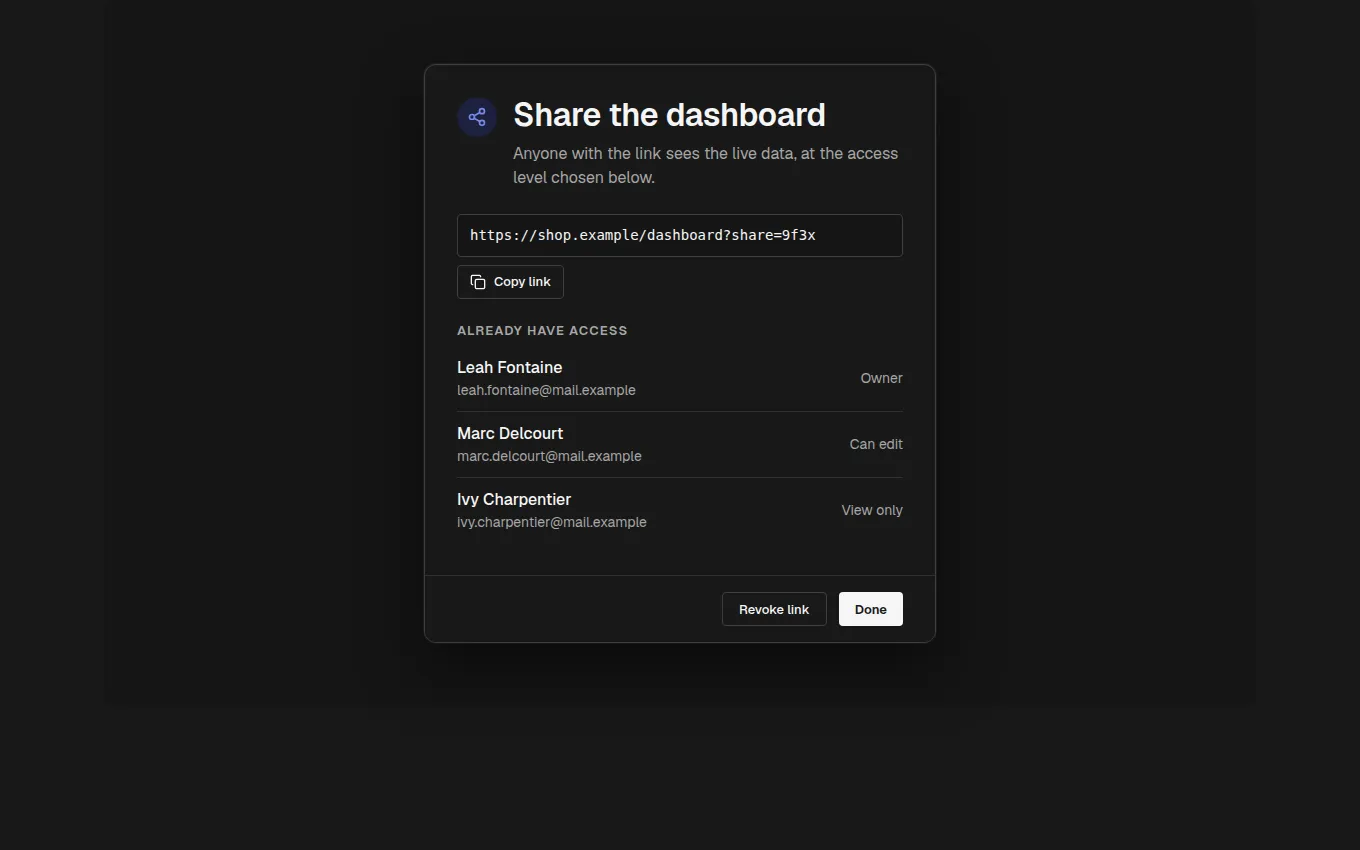1360x850 pixels.
Task: Select the Share the dashboard heading
Action: click(x=669, y=115)
